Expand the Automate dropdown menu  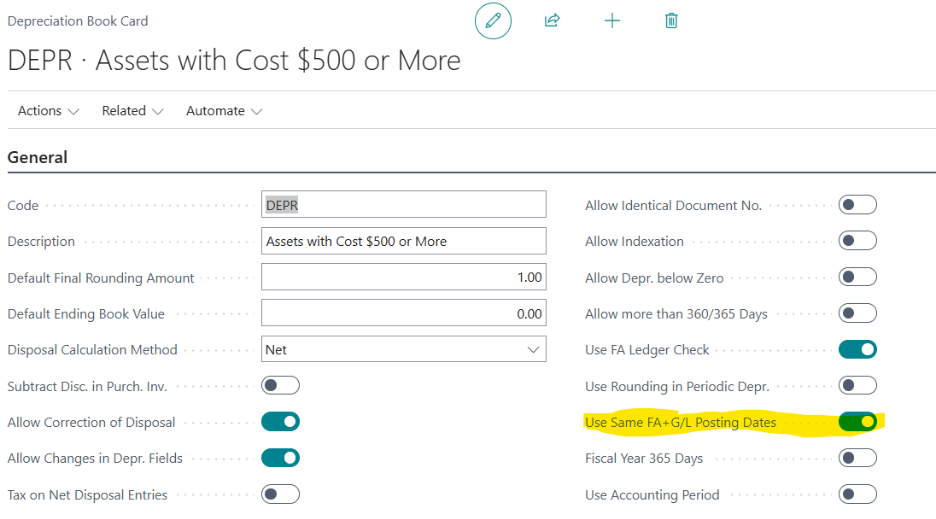tap(224, 111)
